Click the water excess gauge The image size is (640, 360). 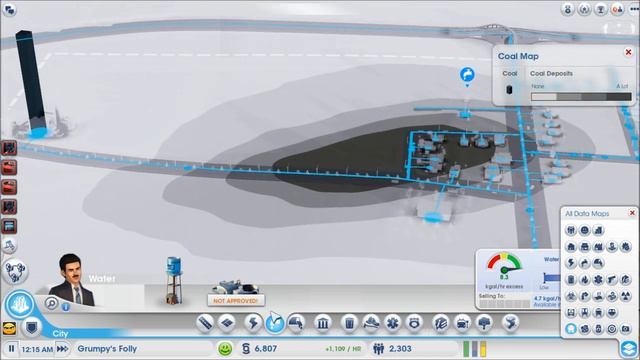click(504, 265)
